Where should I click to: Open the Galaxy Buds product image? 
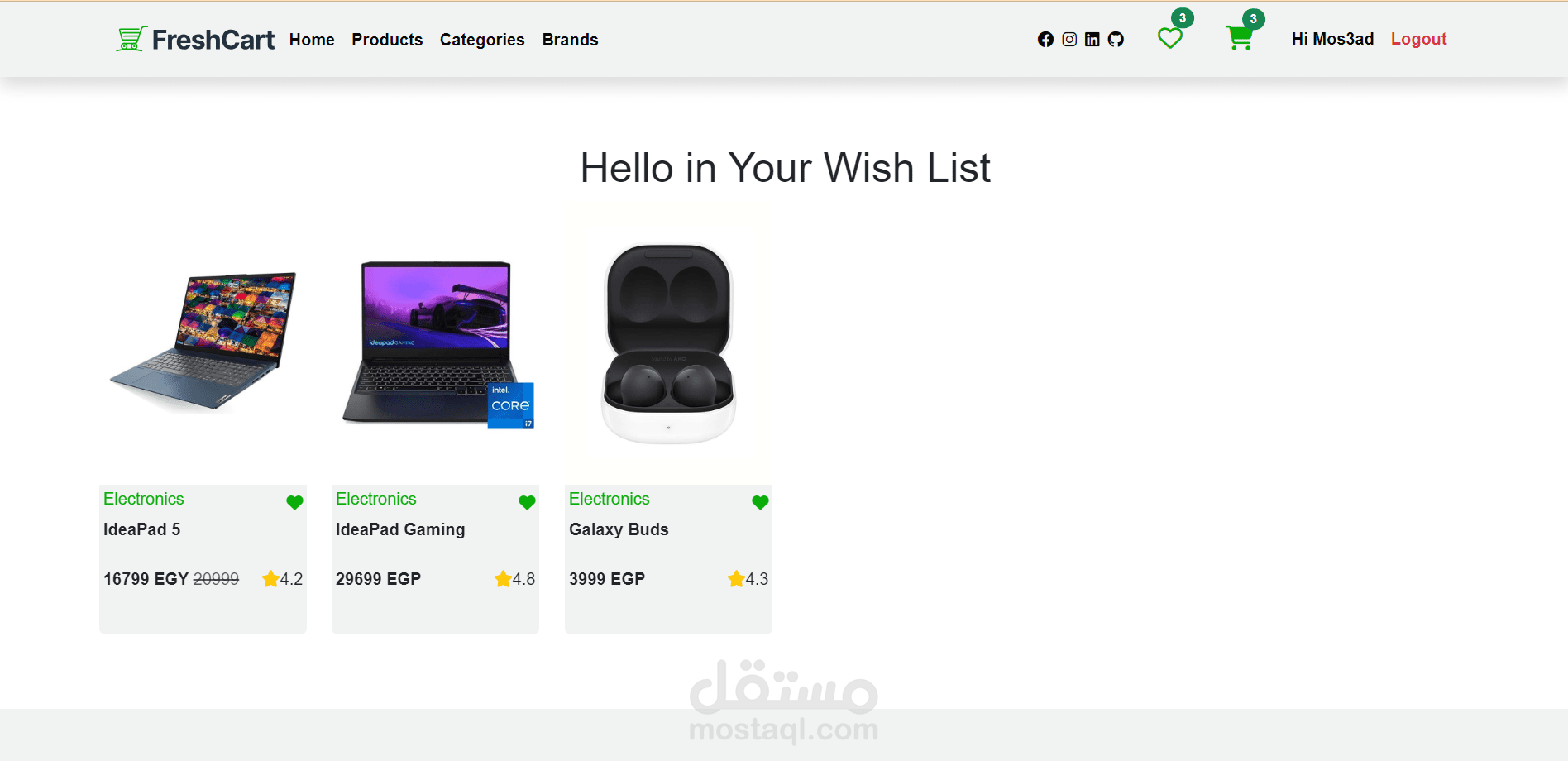[668, 343]
